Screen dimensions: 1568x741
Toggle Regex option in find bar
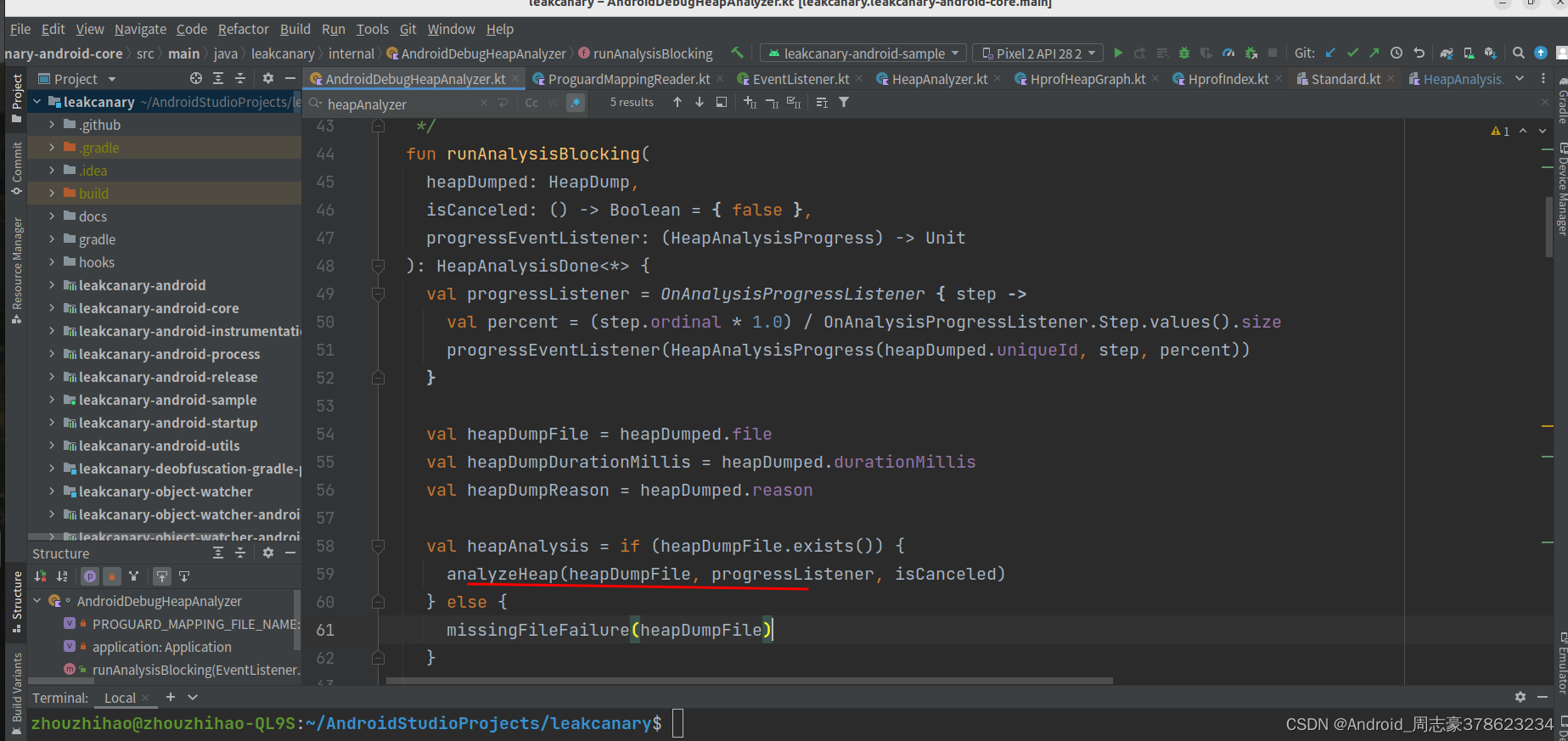576,103
